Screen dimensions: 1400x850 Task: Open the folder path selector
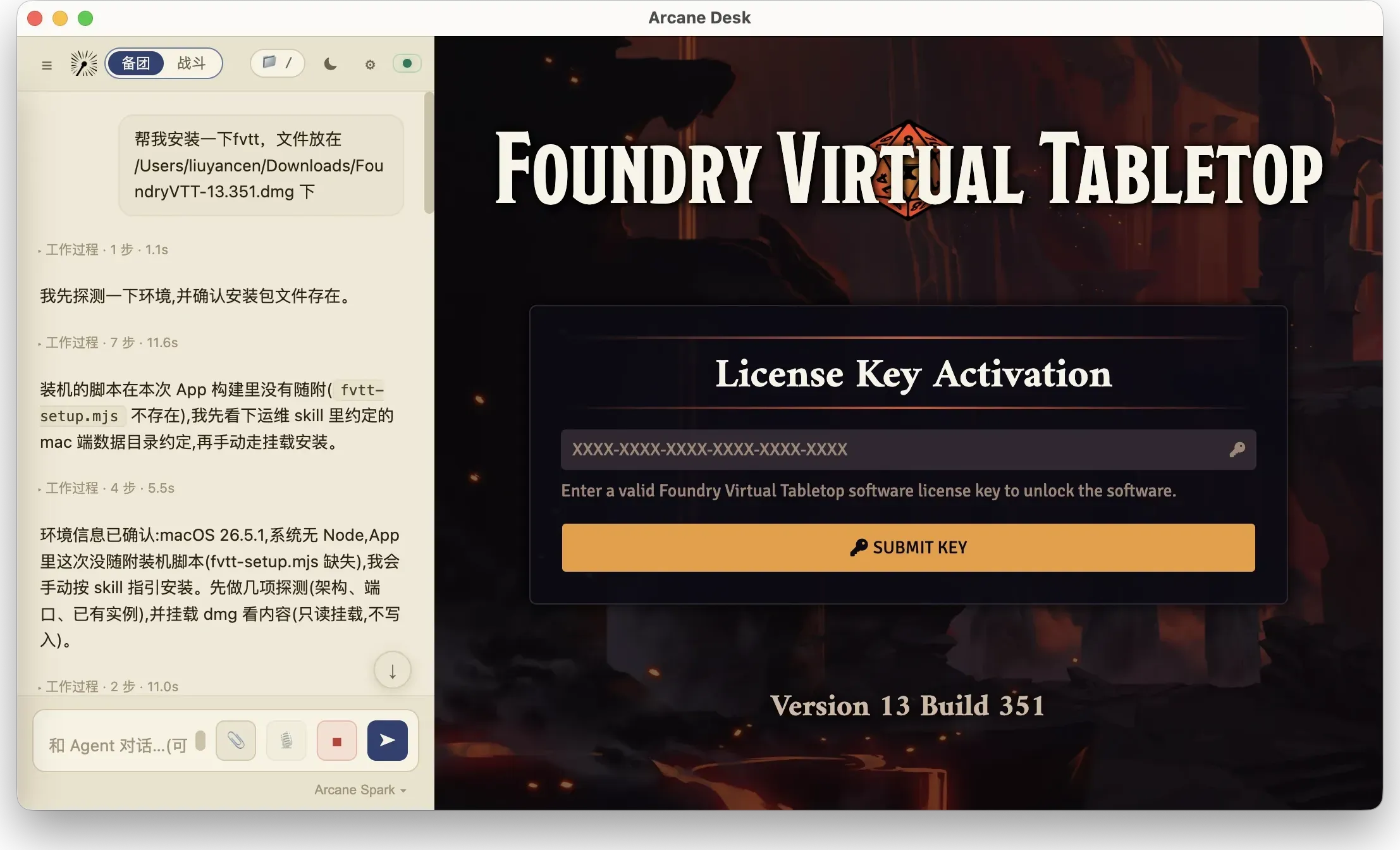tap(278, 63)
